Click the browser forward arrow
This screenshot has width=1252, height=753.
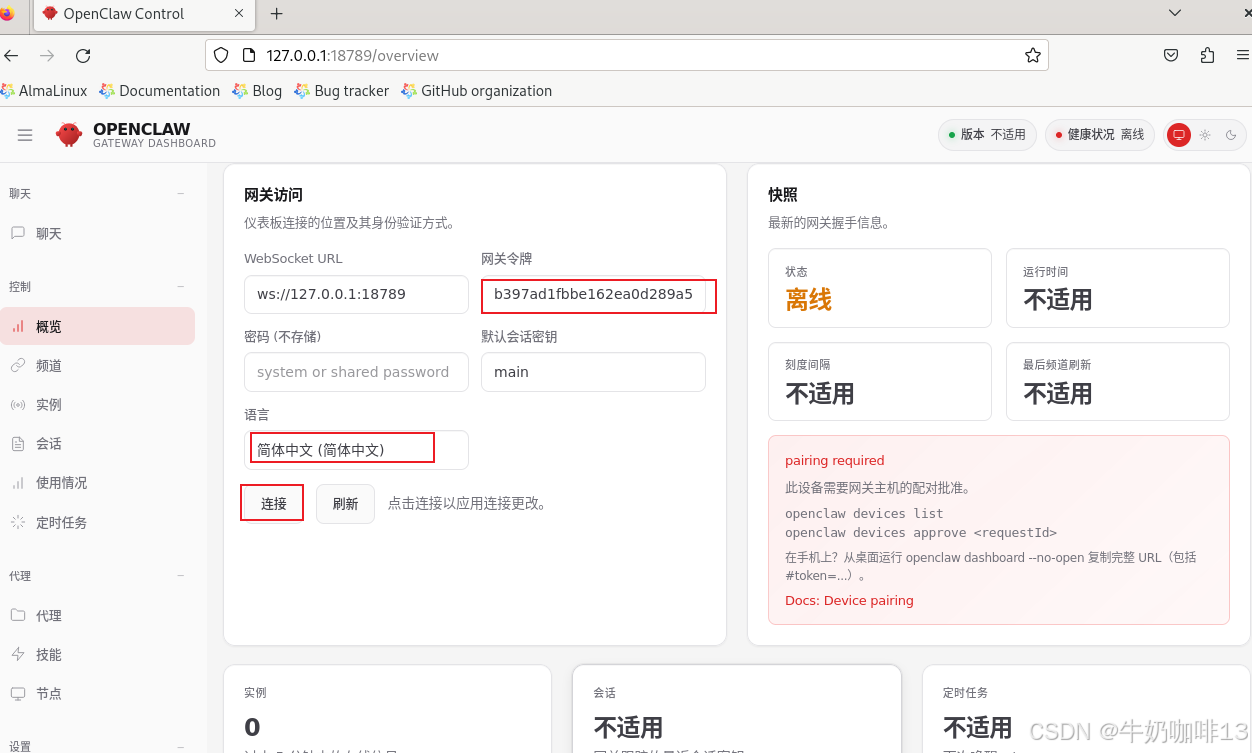click(47, 55)
